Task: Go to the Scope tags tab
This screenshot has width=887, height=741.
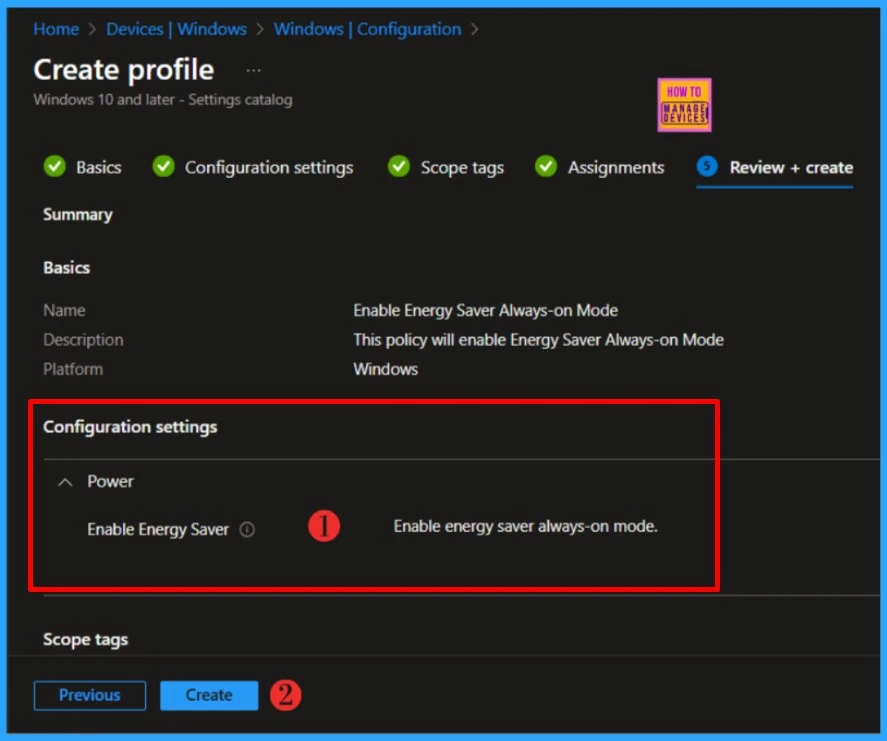Action: click(462, 168)
